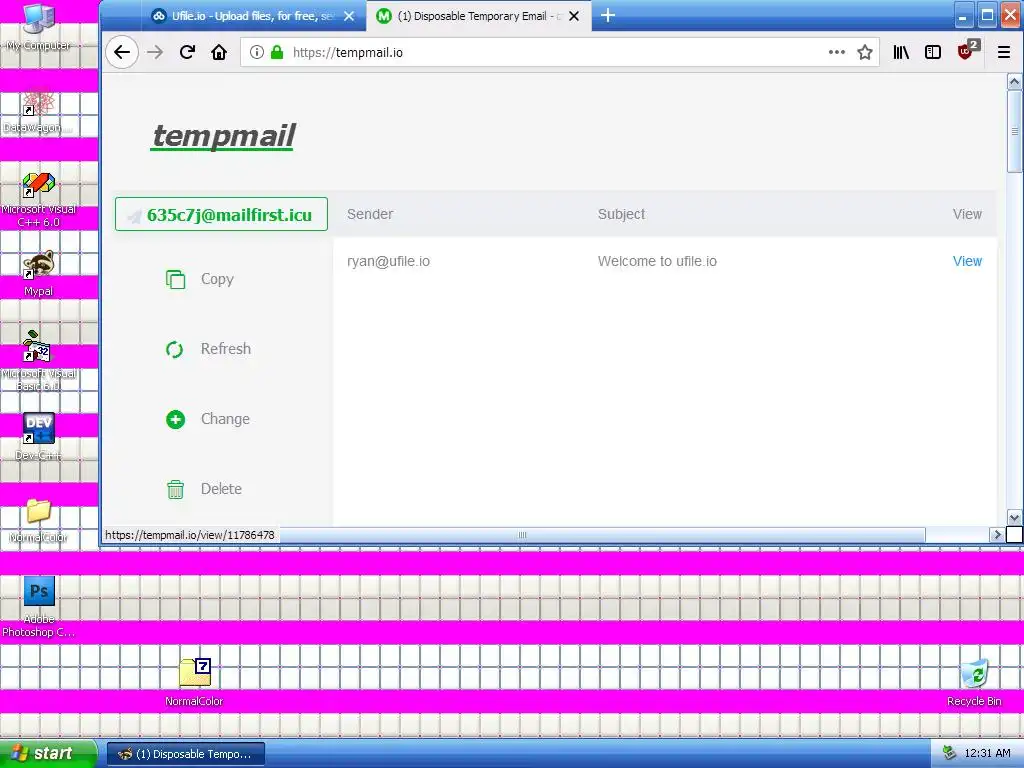Click the 12:31 AM taskbar clock
Image resolution: width=1024 pixels, height=768 pixels.
987,754
